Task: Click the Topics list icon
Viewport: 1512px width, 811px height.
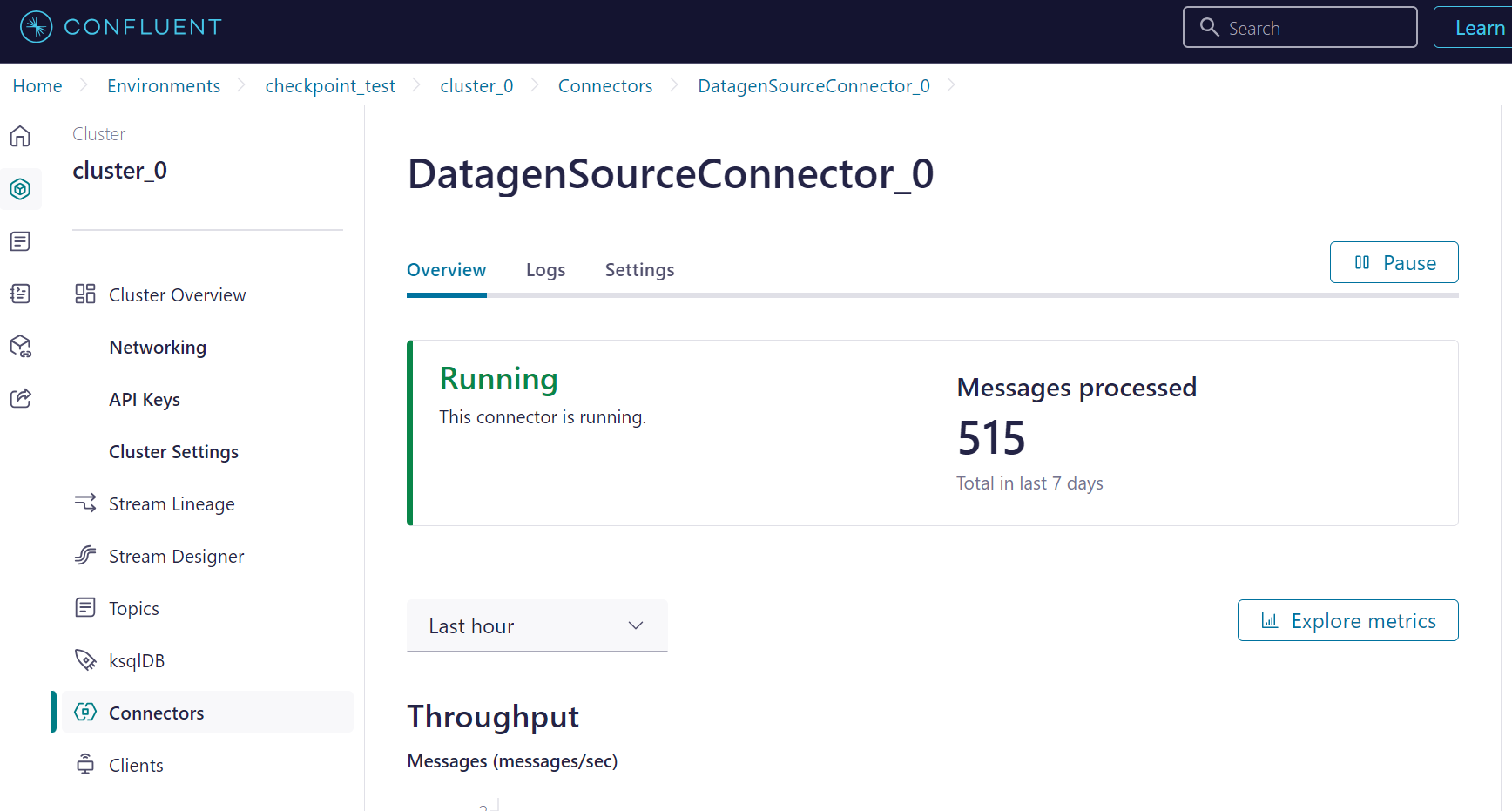Action: pos(85,608)
